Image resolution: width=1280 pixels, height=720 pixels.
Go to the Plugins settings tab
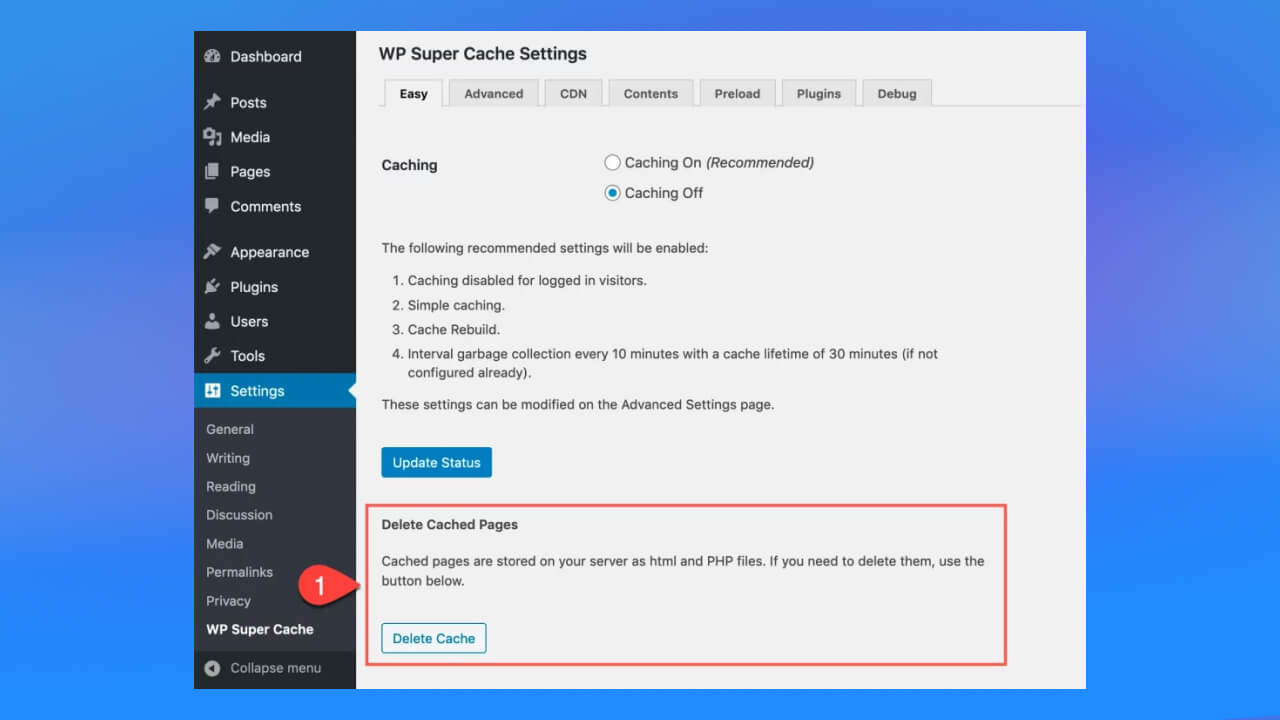point(819,93)
